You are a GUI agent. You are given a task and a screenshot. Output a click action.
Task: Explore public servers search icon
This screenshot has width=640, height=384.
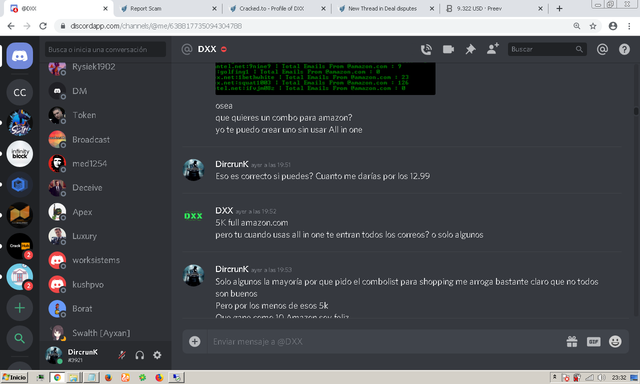click(20, 338)
